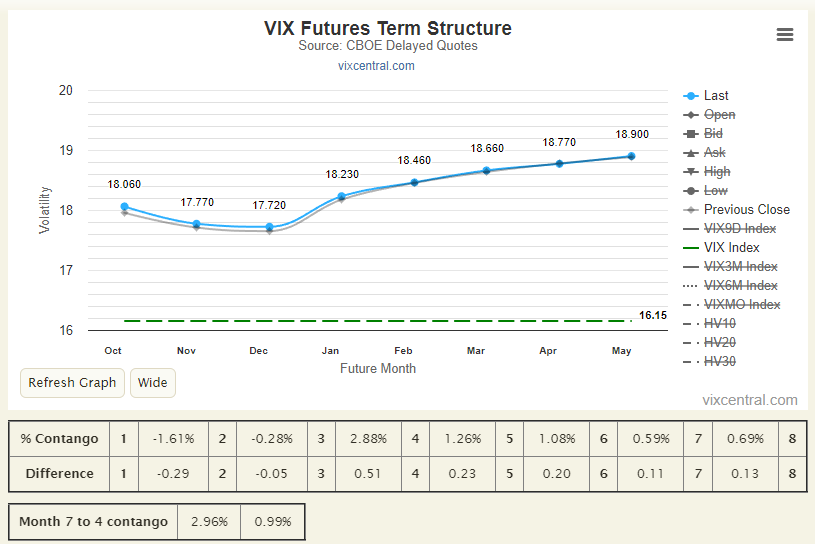
Task: Toggle the Last series legend marker
Action: pyautogui.click(x=691, y=96)
